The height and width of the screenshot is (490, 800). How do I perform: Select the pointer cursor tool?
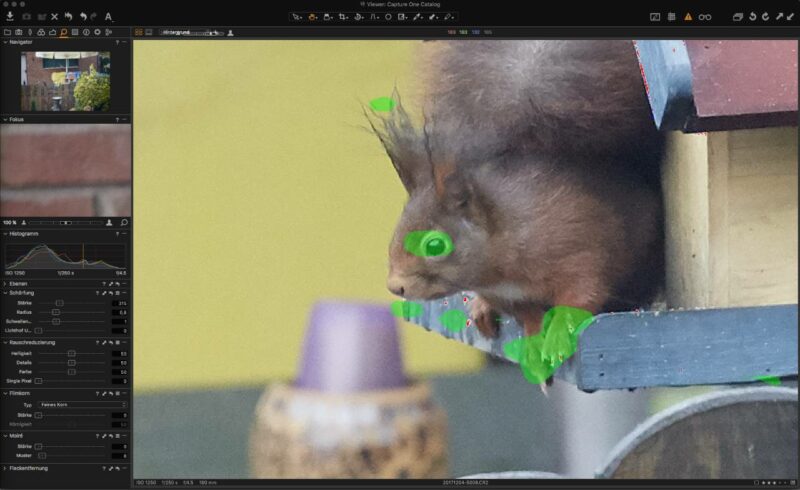[x=296, y=17]
